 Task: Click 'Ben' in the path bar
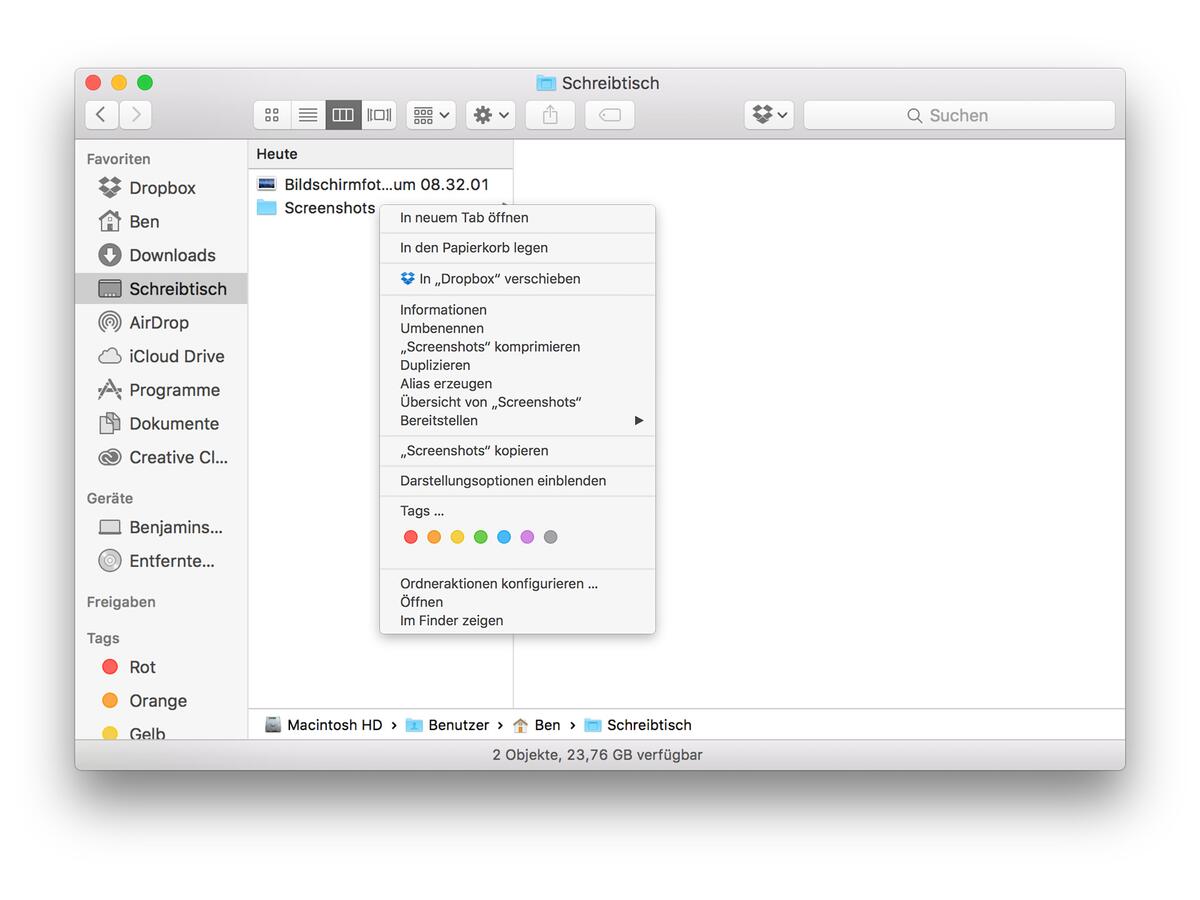548,725
